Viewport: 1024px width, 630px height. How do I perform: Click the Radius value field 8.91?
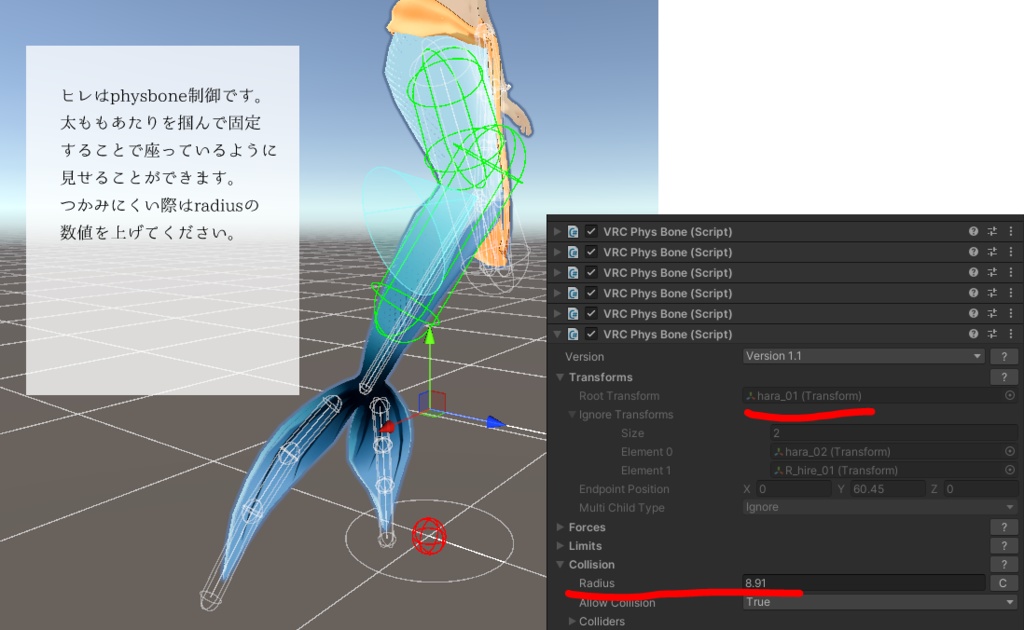[863, 583]
